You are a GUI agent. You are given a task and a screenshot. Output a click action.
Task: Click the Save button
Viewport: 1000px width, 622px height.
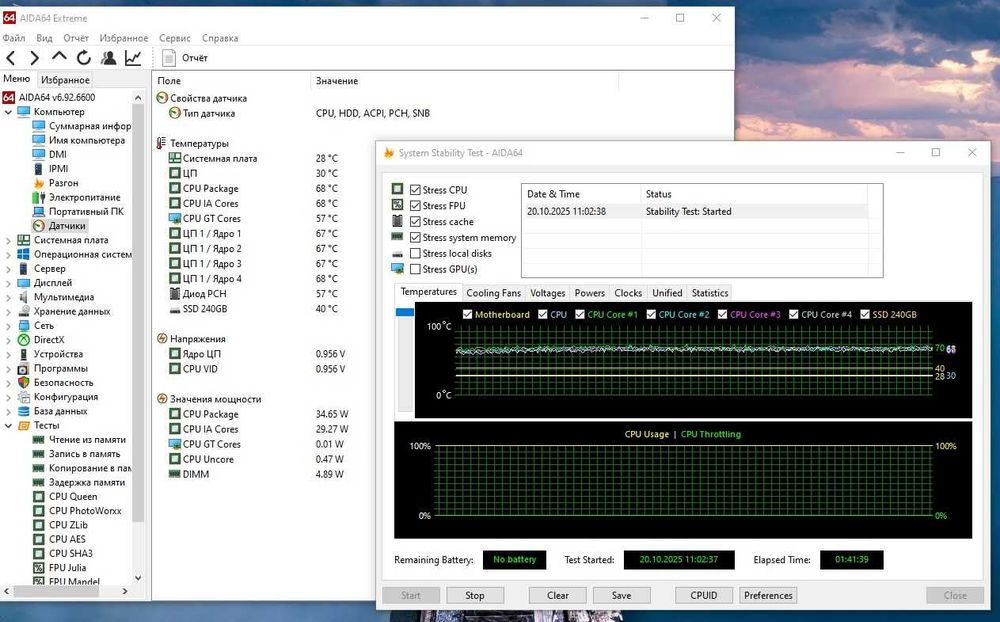pos(621,595)
